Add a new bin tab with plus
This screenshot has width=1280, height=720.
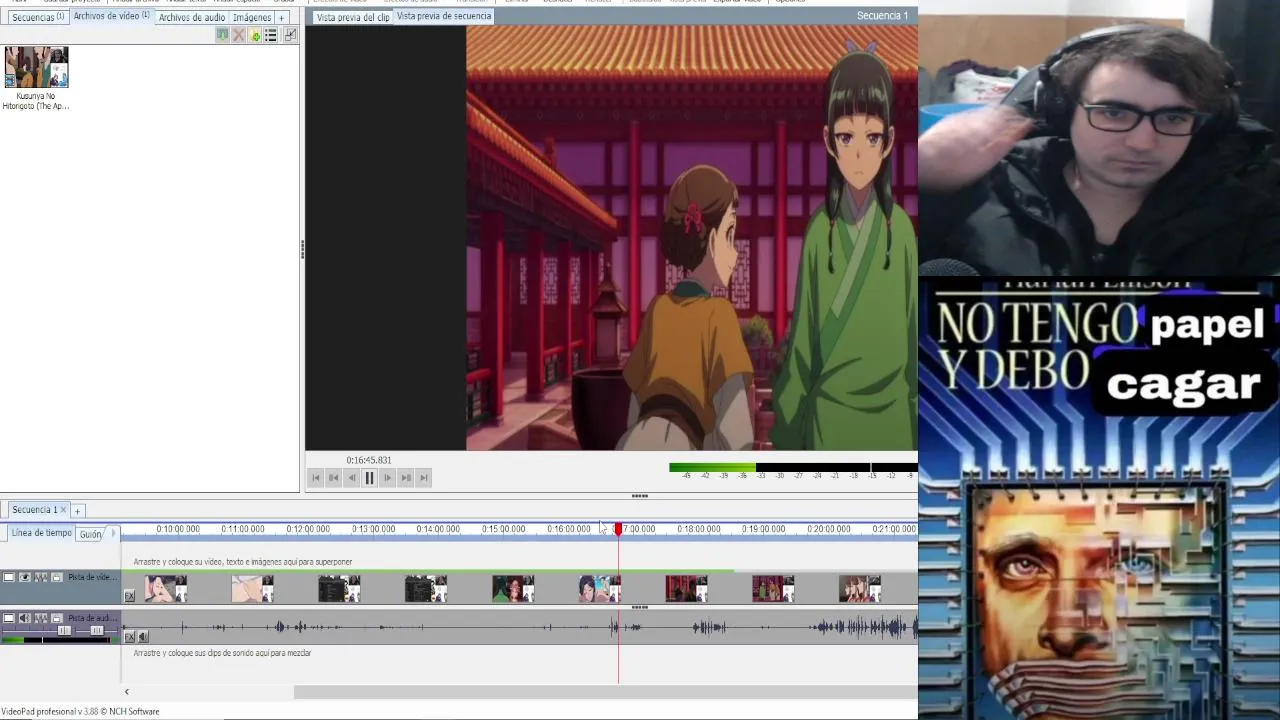coord(282,17)
